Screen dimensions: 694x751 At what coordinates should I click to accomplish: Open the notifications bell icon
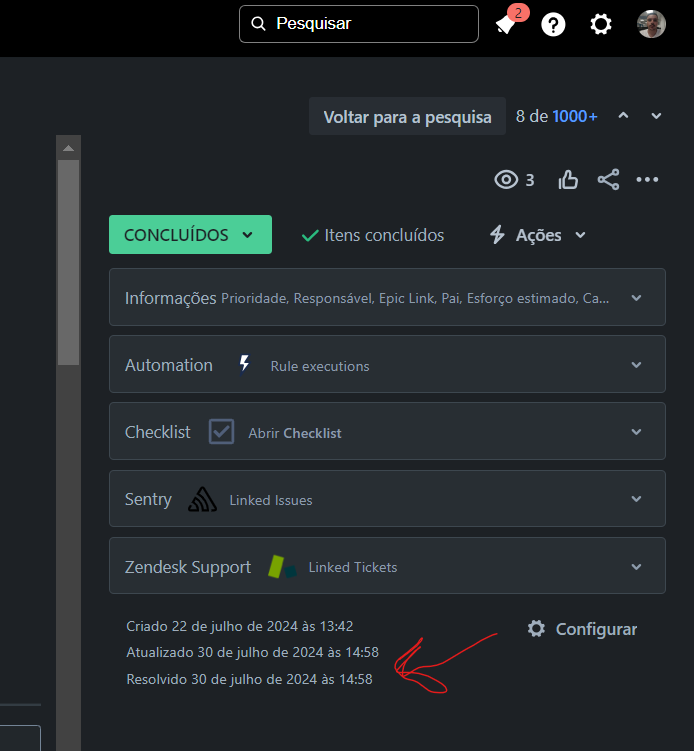pyautogui.click(x=506, y=24)
